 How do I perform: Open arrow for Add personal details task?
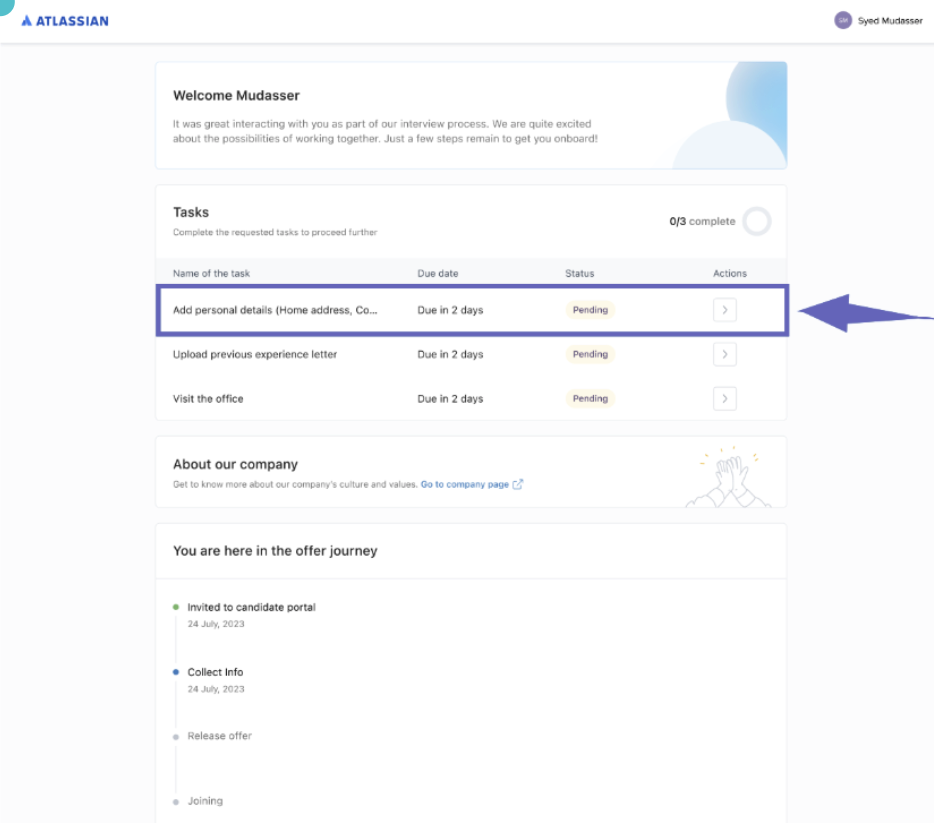(725, 310)
